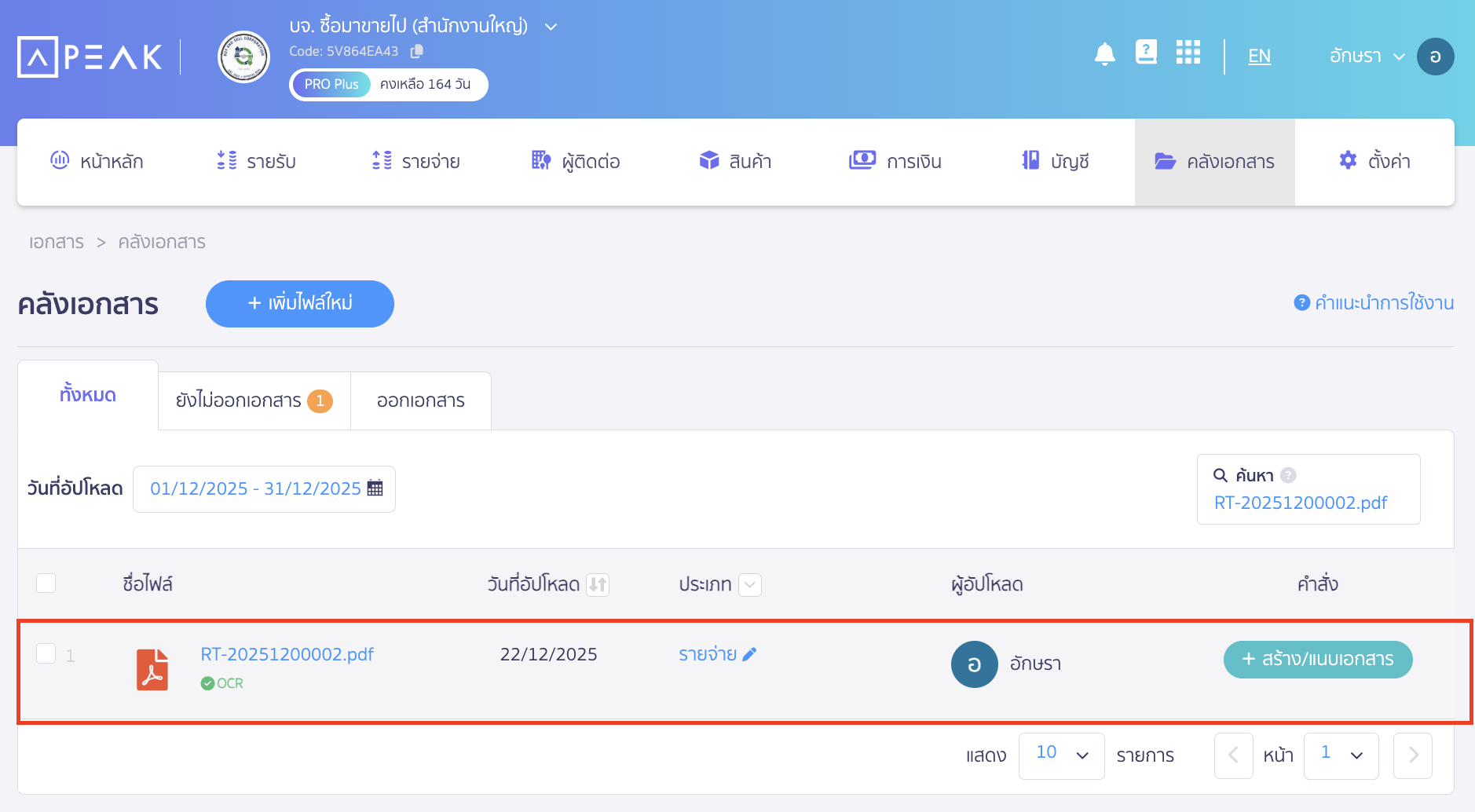Sort by upload date using sort icon
This screenshot has width=1475, height=812.
point(598,584)
